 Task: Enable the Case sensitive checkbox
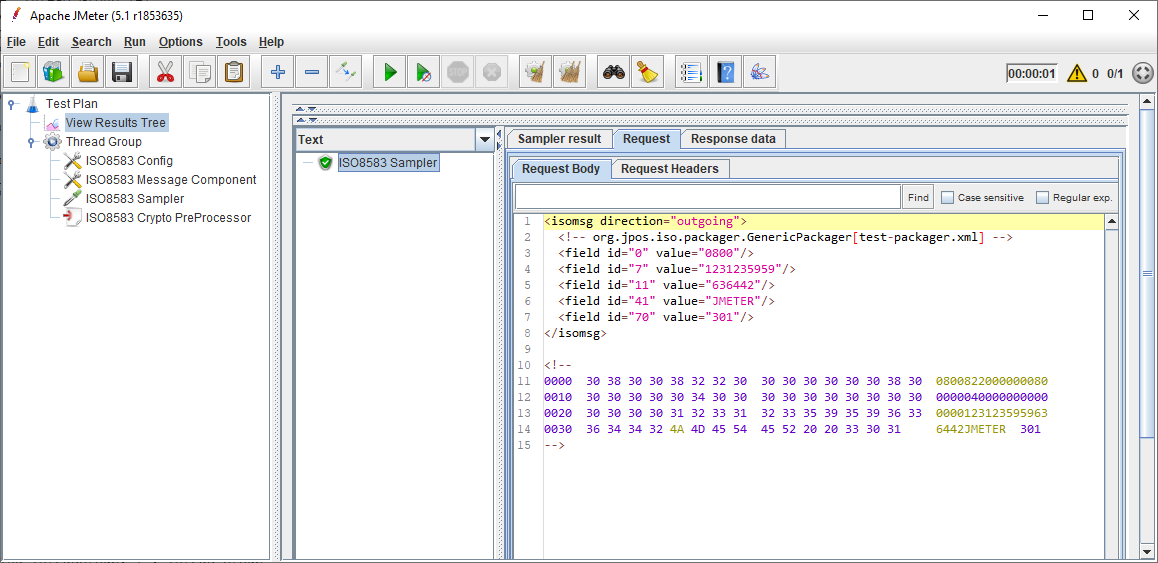[948, 197]
